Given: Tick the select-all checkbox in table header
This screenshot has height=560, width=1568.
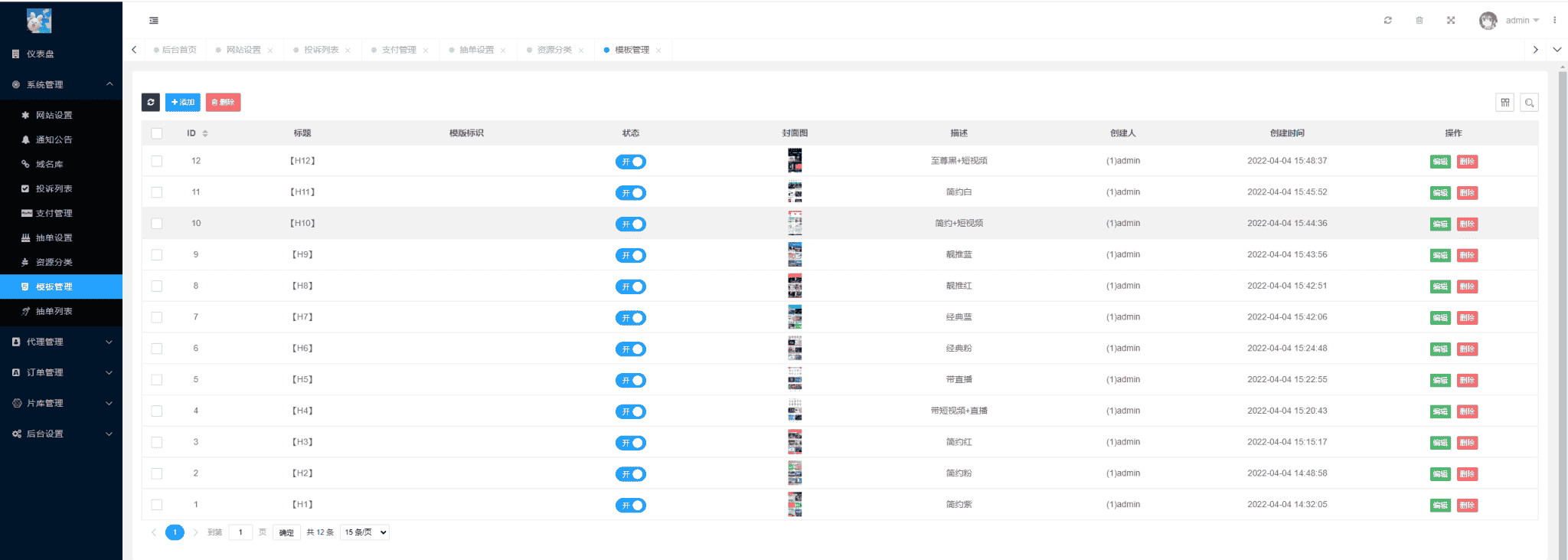Looking at the screenshot, I should 157,133.
